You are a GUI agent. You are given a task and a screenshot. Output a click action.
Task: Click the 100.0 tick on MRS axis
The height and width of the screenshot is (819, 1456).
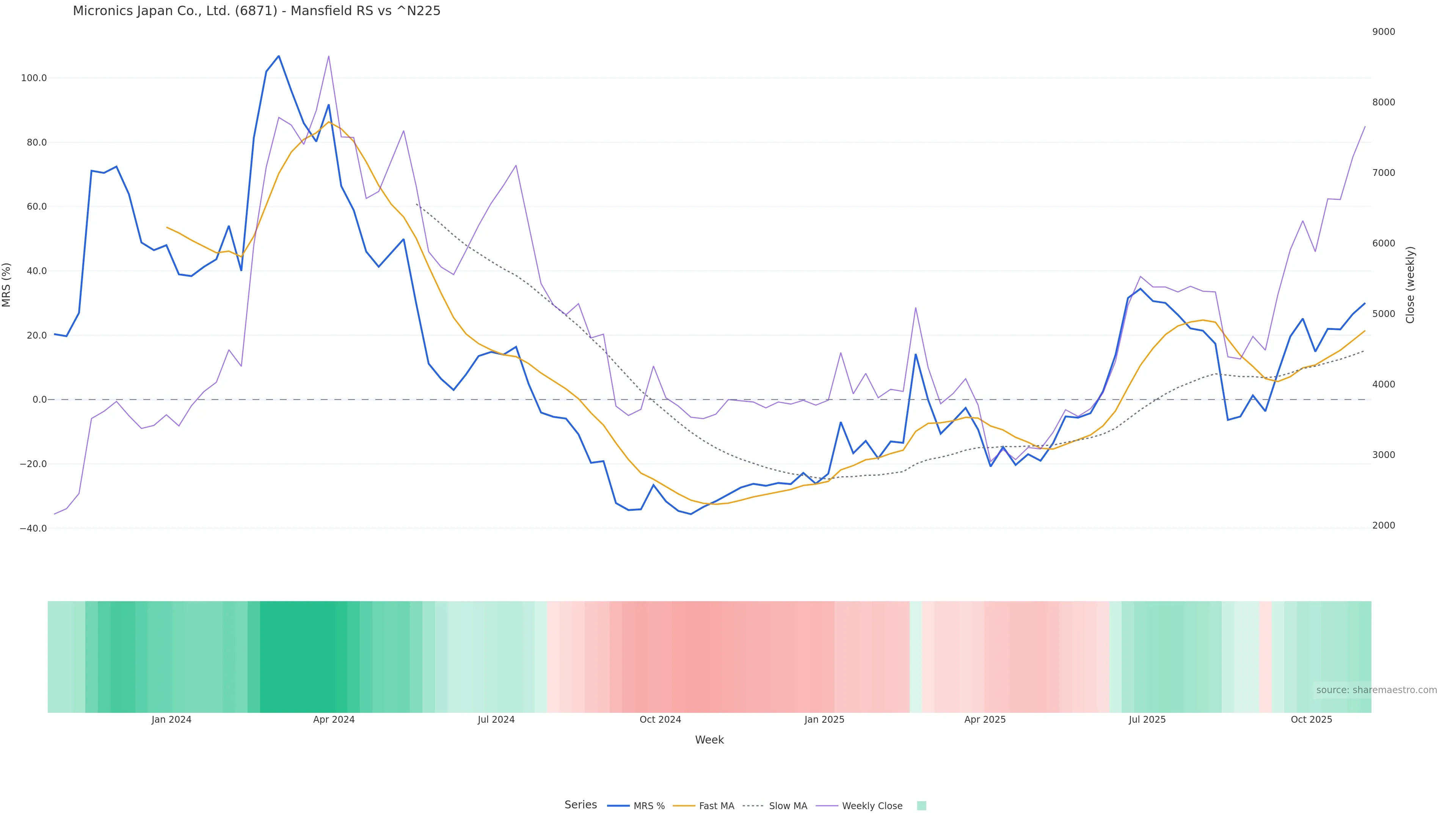tap(34, 78)
